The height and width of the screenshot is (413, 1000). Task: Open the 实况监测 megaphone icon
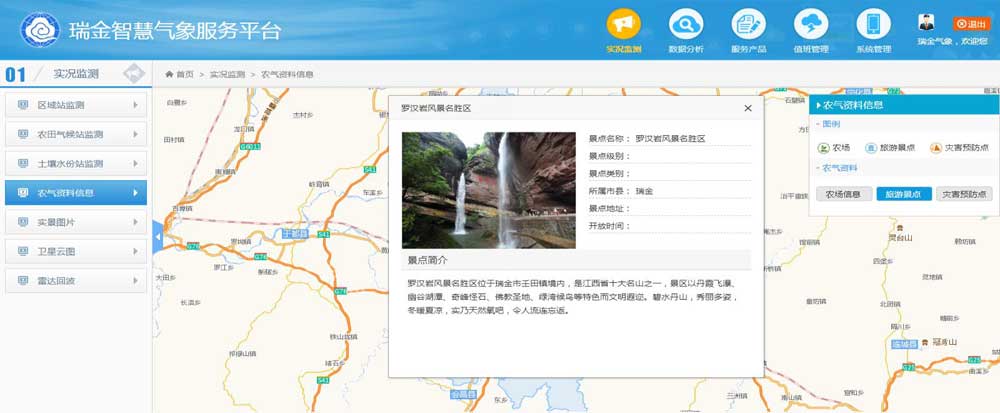(x=624, y=24)
